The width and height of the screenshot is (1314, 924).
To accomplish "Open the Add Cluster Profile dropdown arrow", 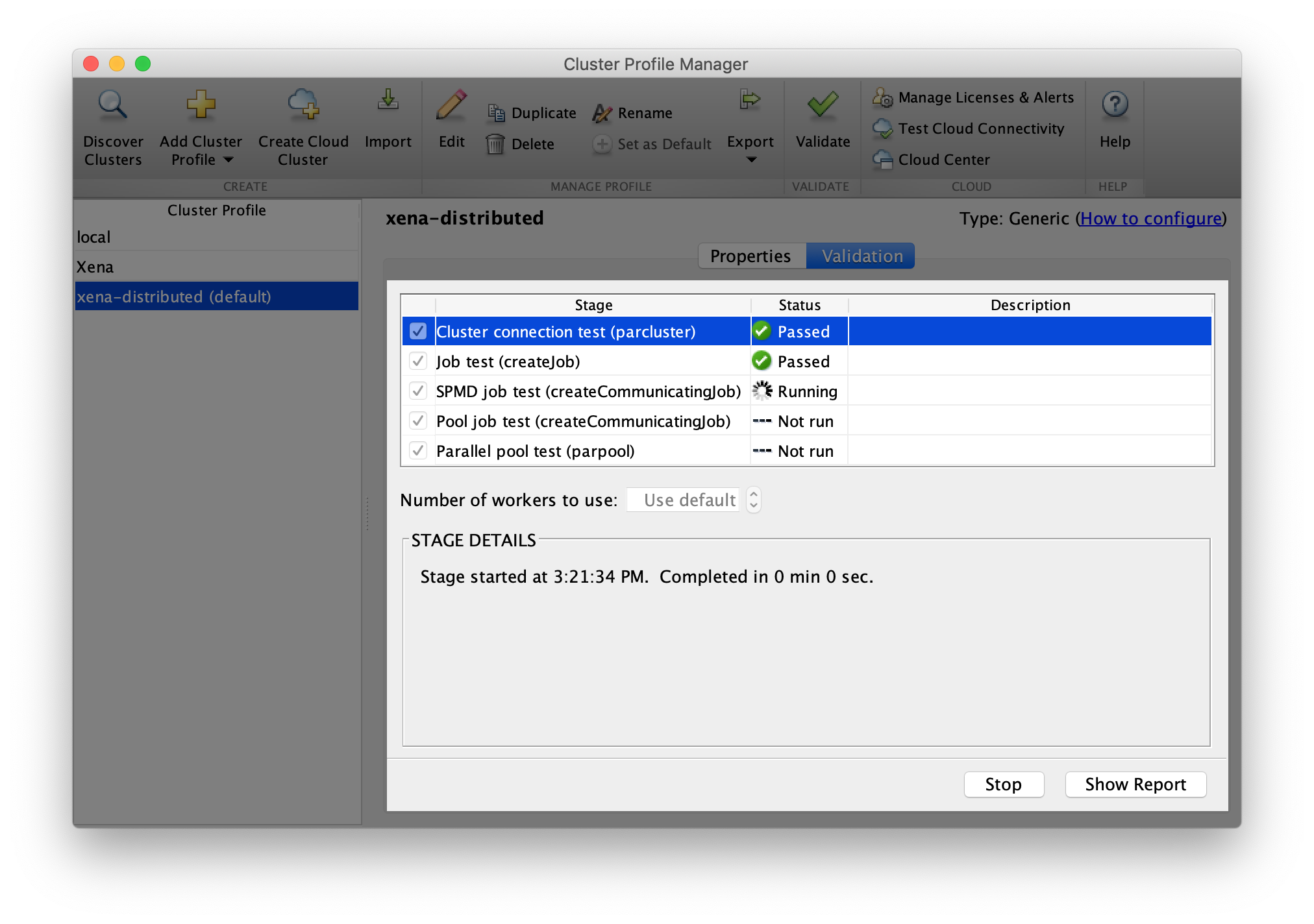I will coord(228,160).
